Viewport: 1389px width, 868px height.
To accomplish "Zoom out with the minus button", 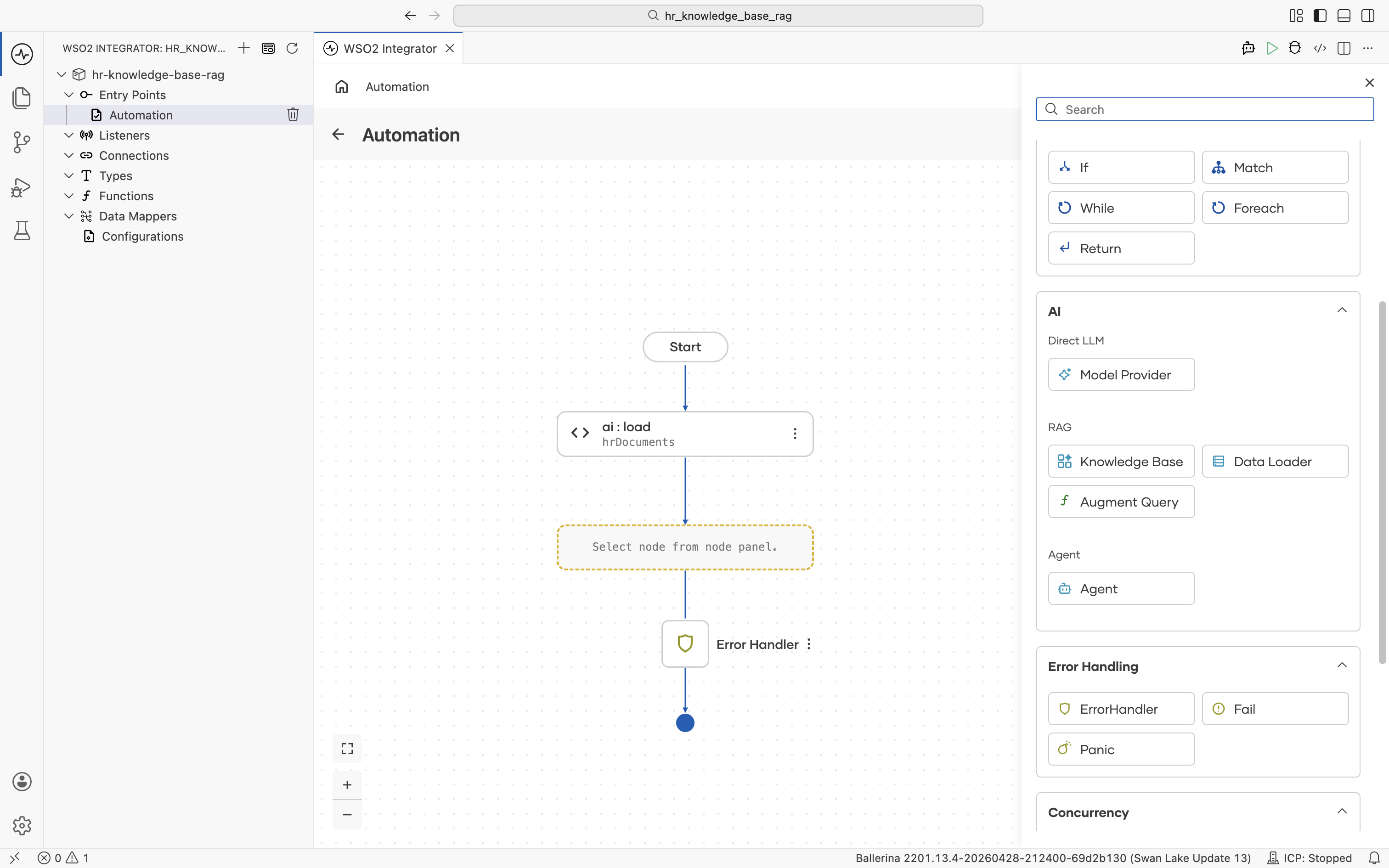I will (347, 815).
